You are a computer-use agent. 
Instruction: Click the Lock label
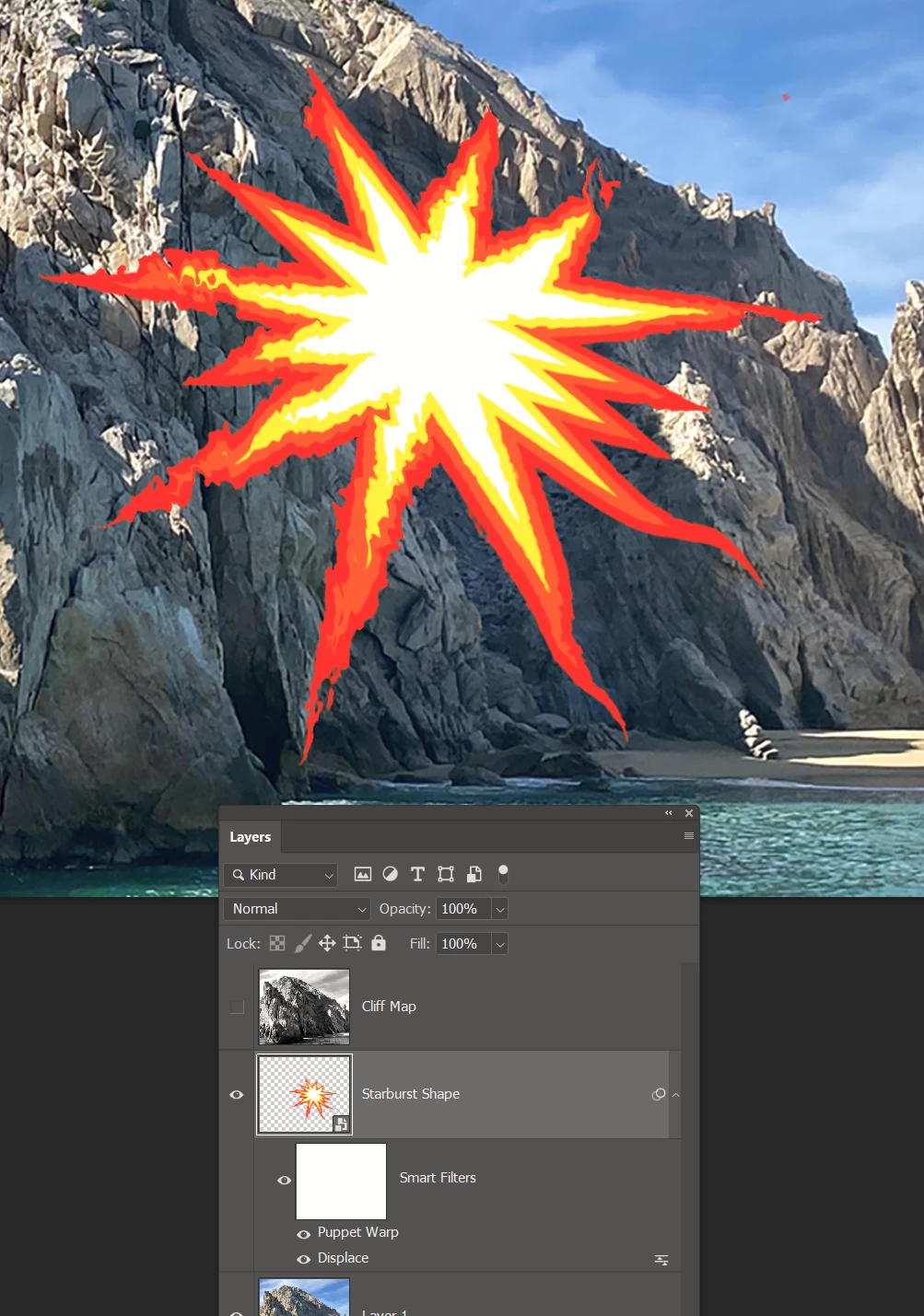click(x=243, y=944)
